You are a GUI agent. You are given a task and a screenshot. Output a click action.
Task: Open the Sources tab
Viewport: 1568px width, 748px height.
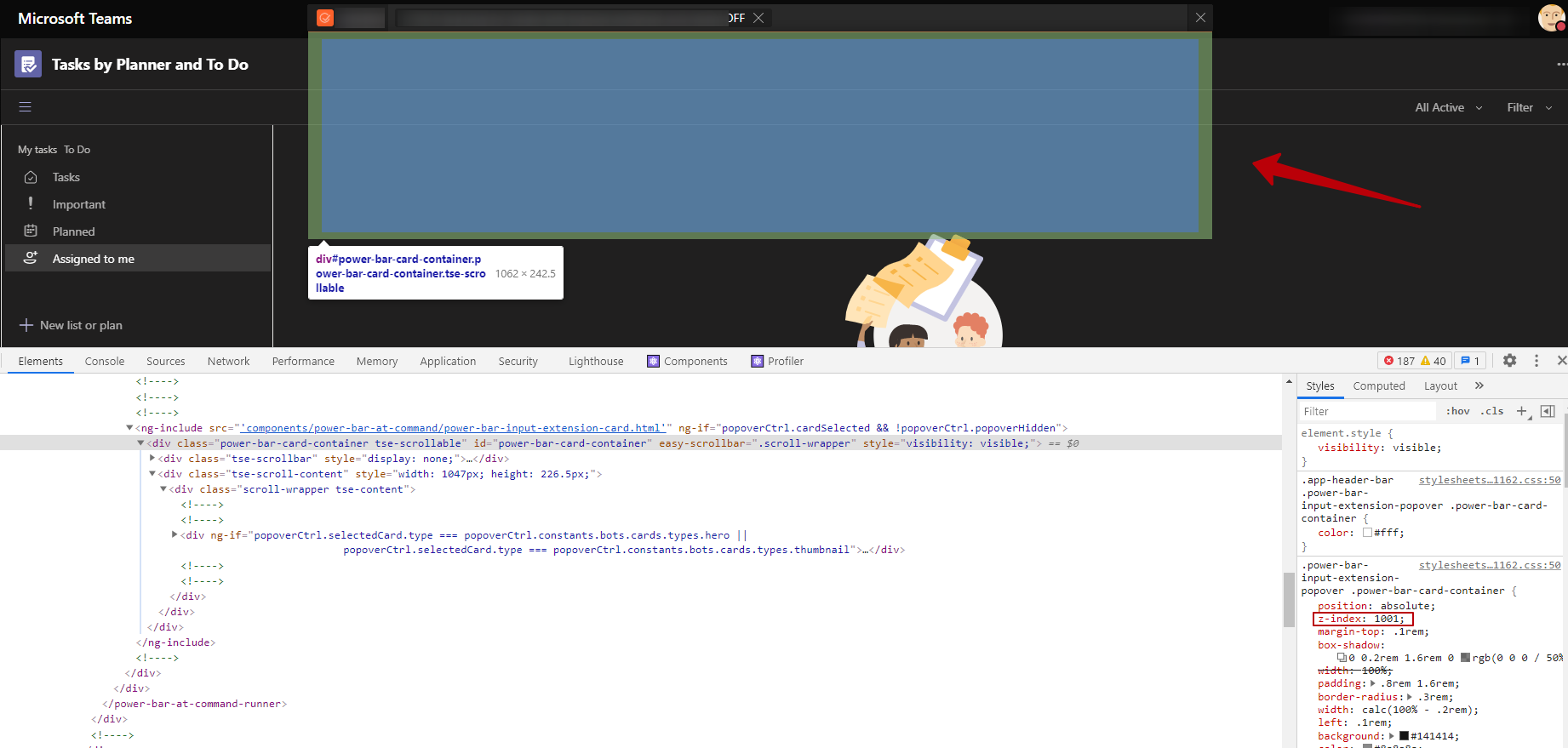(166, 361)
